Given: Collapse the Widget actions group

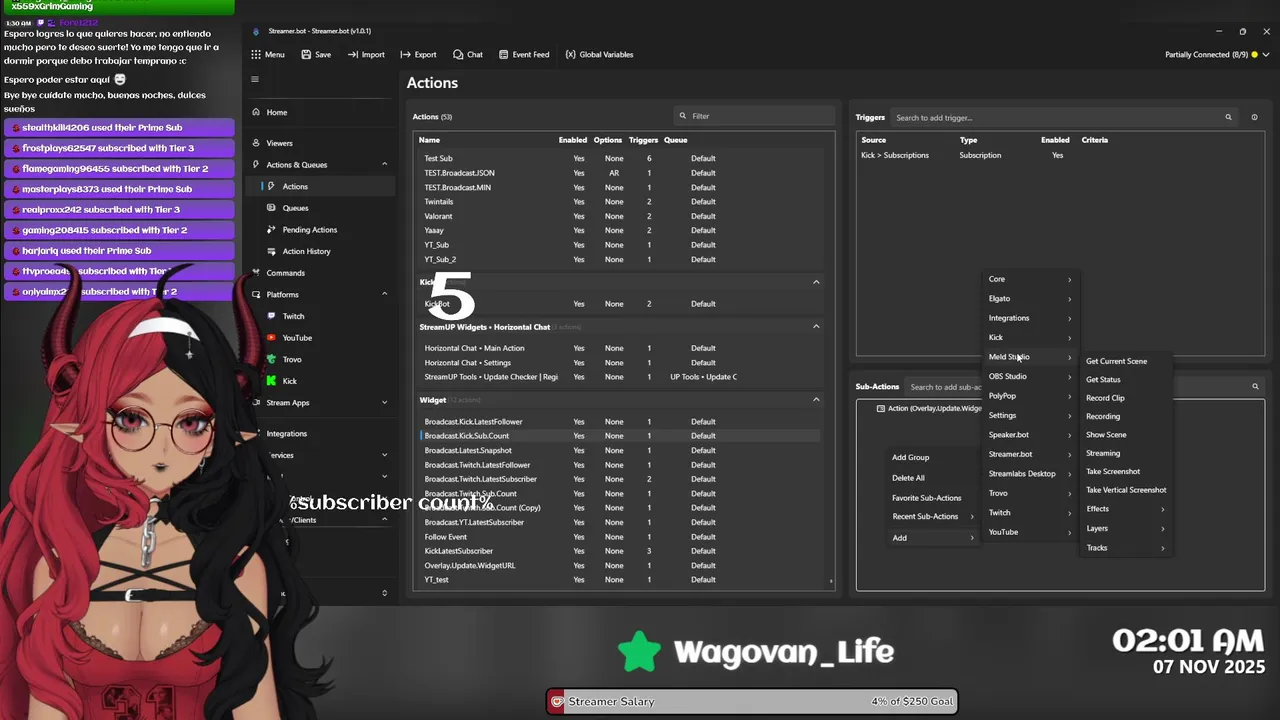Looking at the screenshot, I should tap(816, 400).
